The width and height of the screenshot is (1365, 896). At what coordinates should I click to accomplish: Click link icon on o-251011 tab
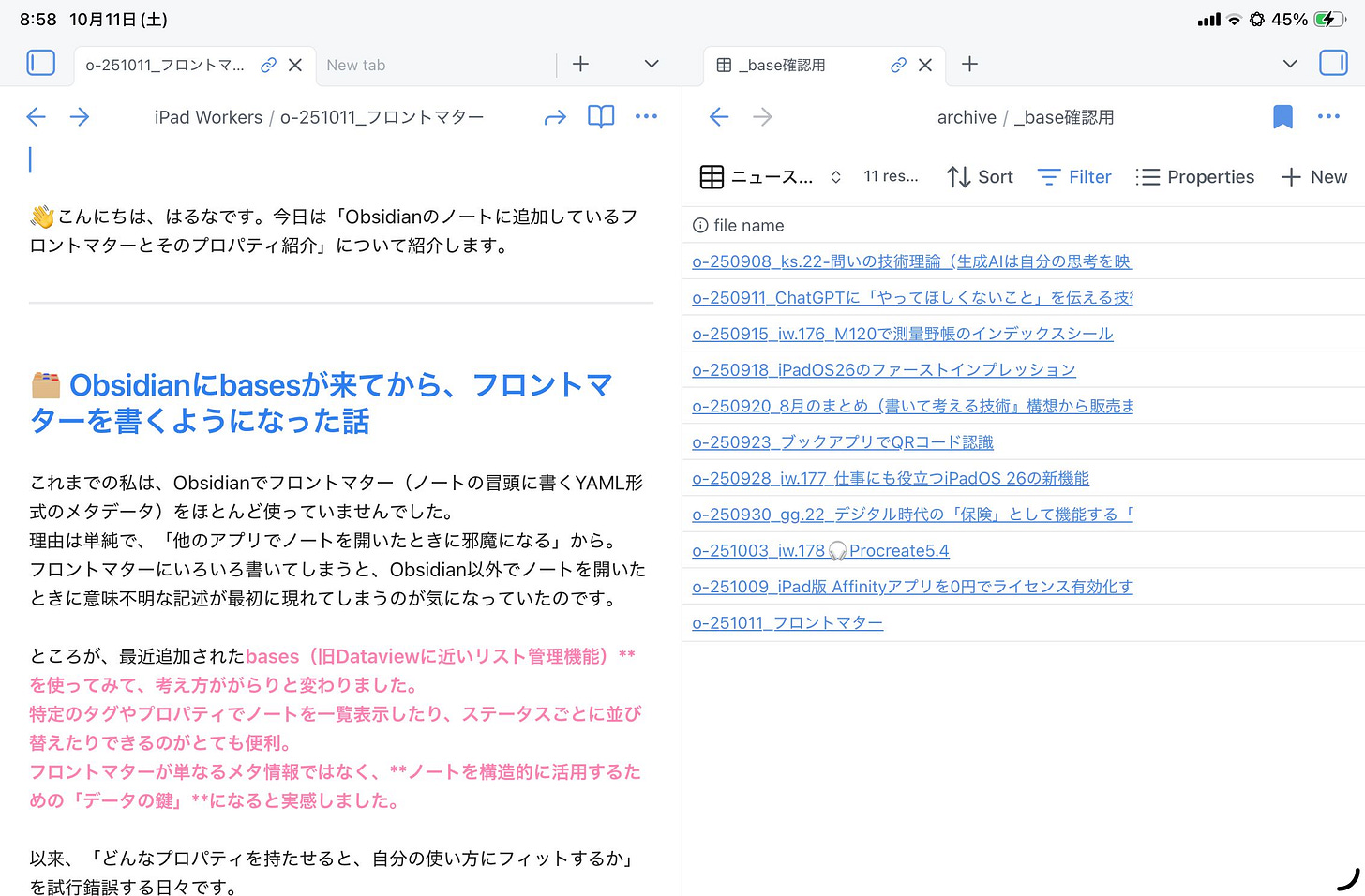pyautogui.click(x=268, y=65)
